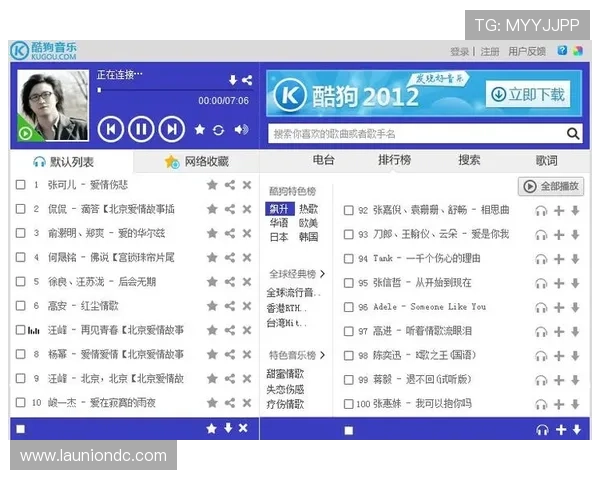
Task: Add chart song 93 爱是你我 to list
Action: click(x=559, y=235)
